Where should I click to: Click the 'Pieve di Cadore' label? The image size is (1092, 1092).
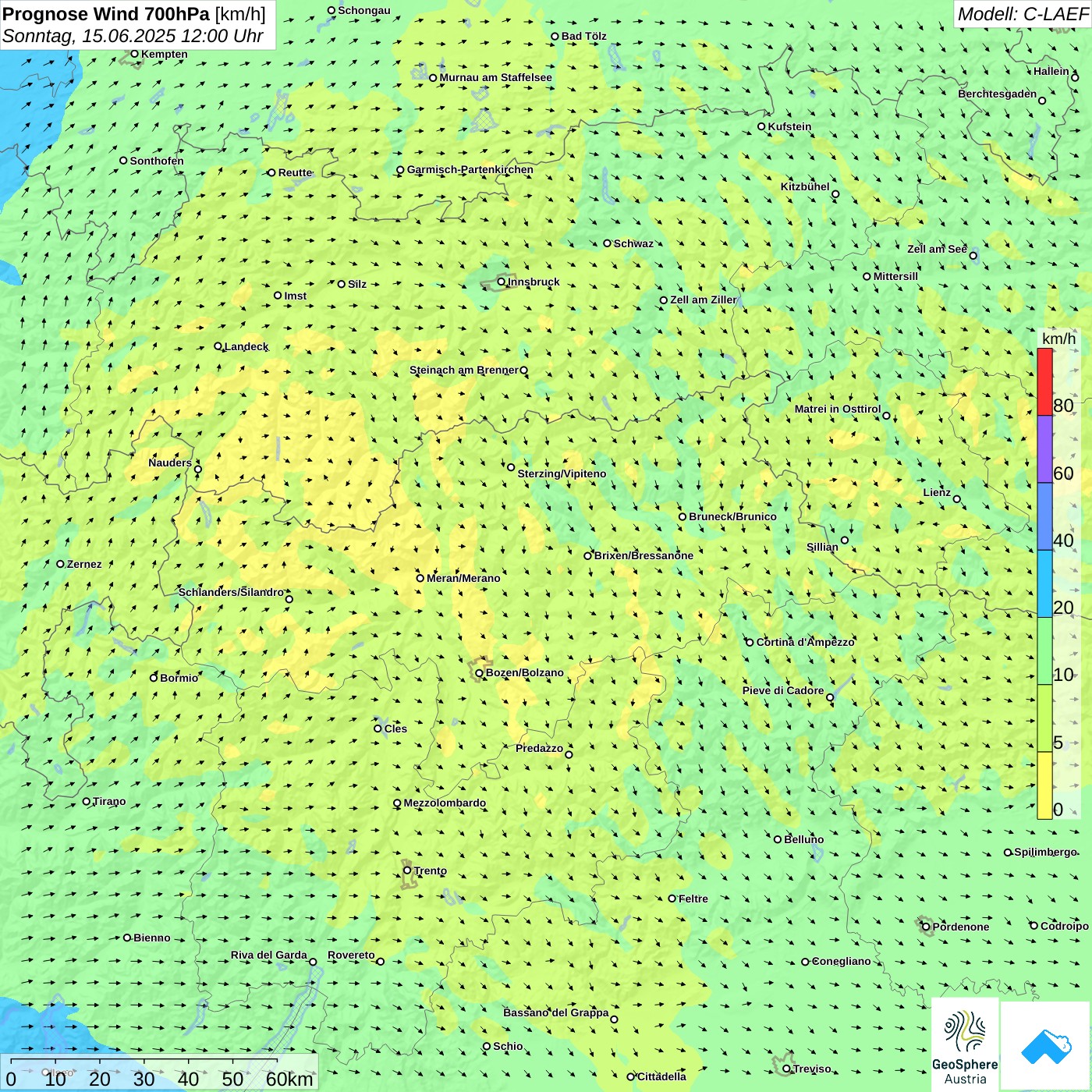[x=783, y=690]
